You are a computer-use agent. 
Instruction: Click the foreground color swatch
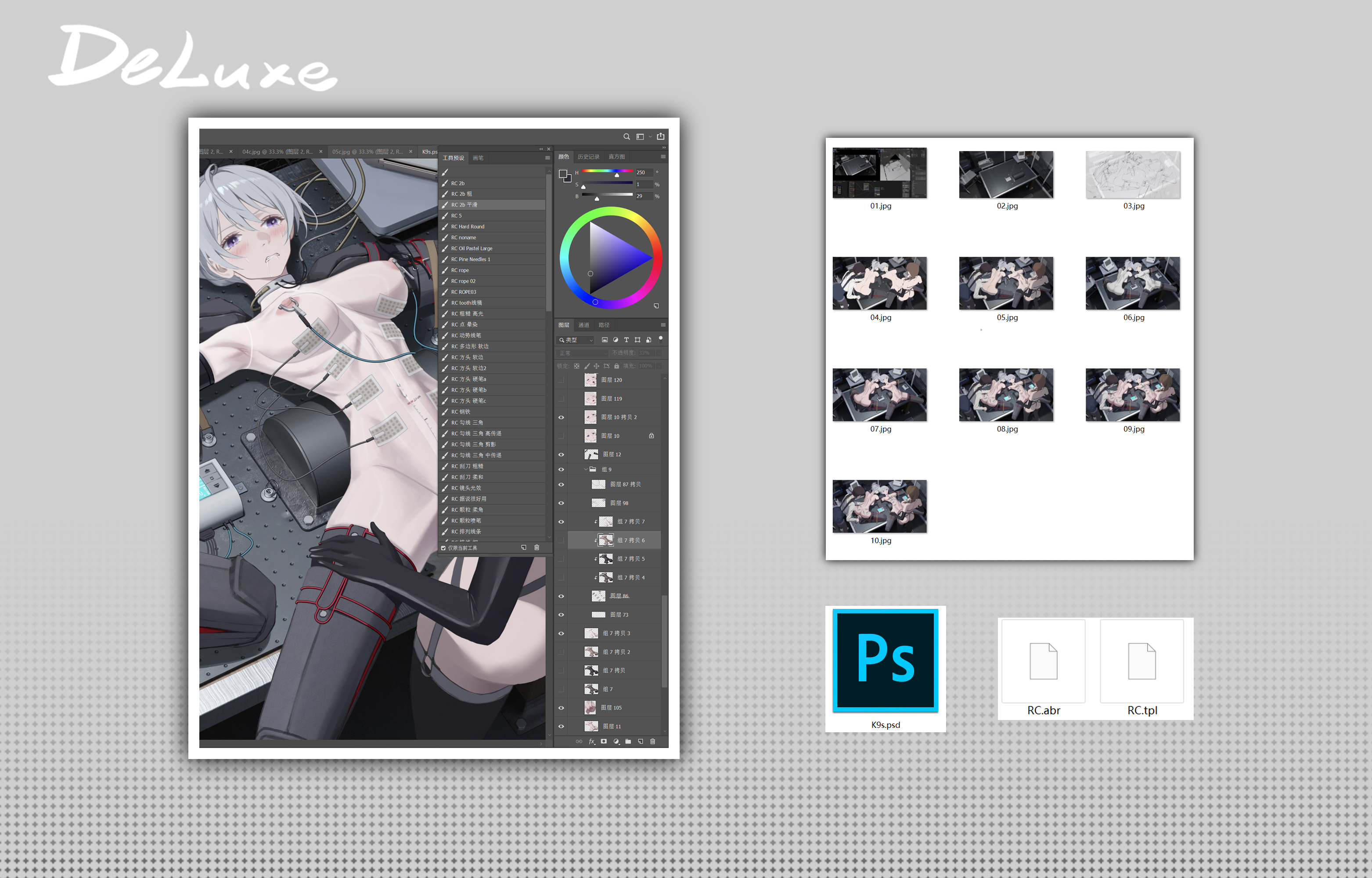coord(562,174)
